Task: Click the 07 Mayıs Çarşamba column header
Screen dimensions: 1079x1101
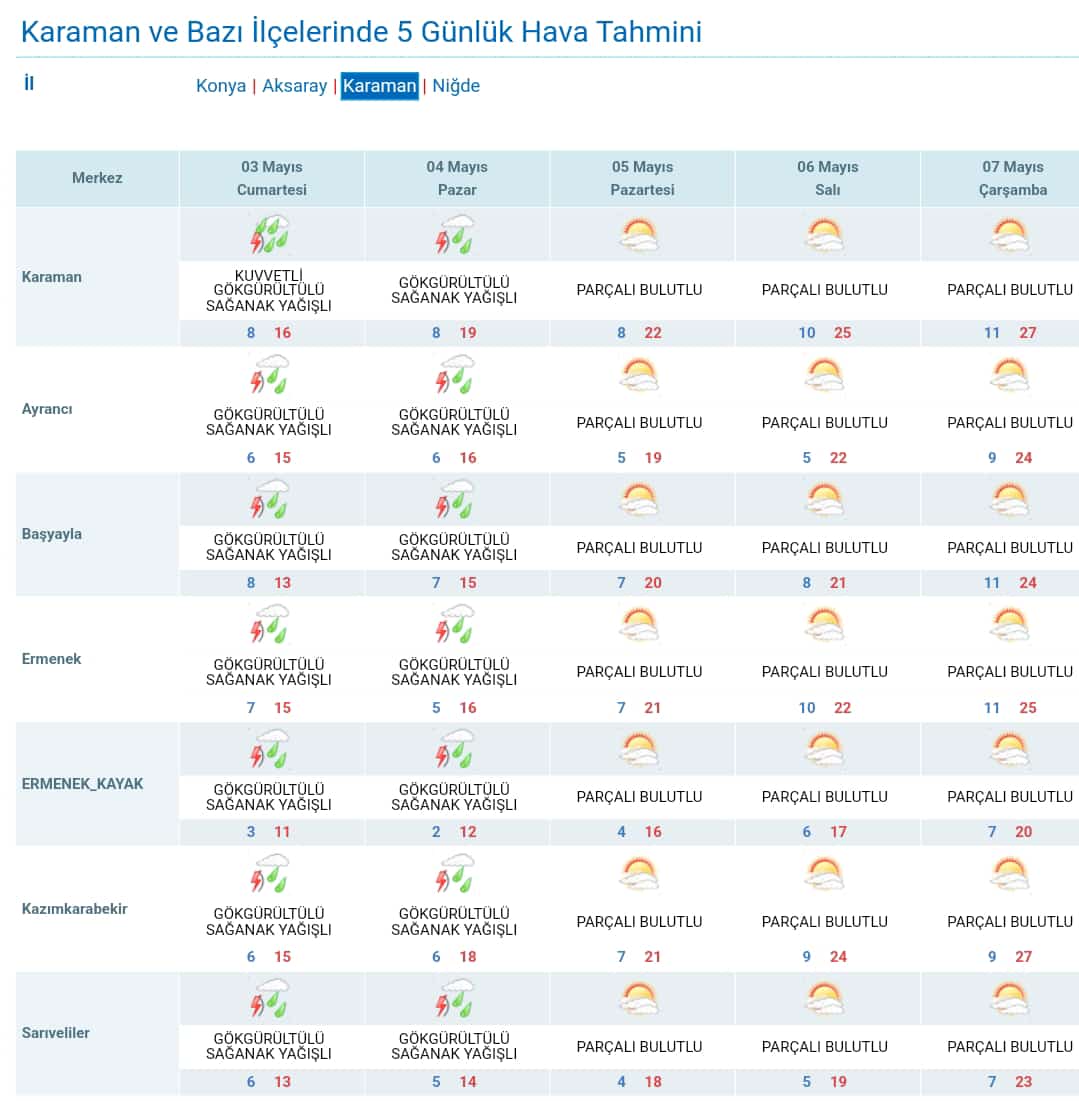Action: [x=1012, y=178]
